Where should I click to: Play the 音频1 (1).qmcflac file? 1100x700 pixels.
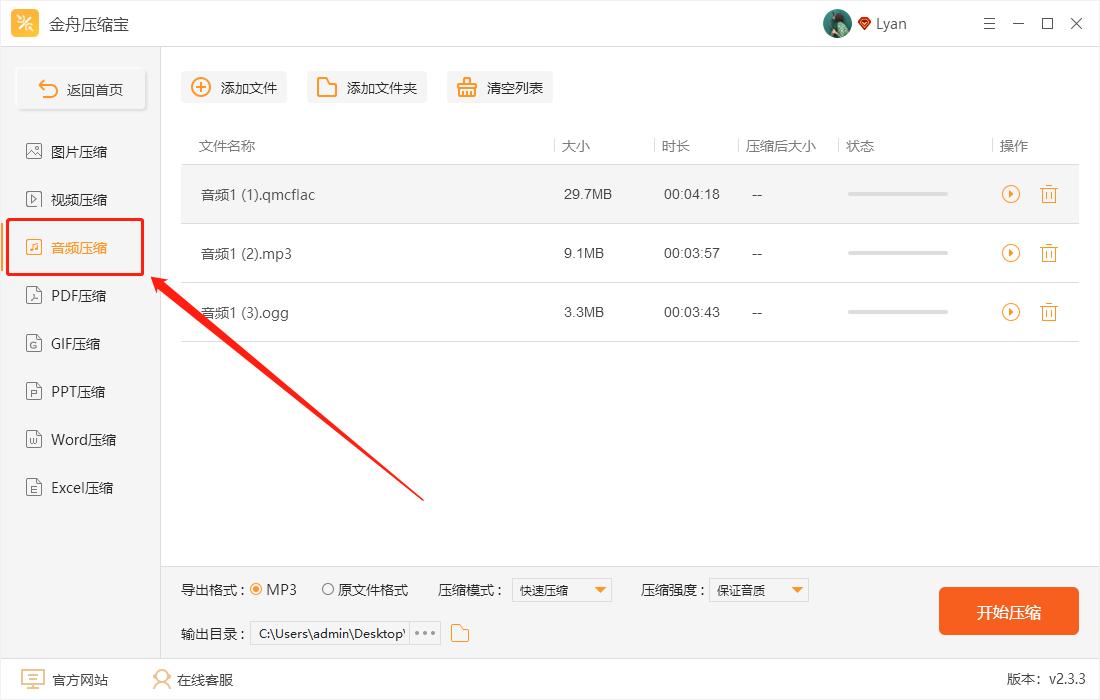point(1010,194)
